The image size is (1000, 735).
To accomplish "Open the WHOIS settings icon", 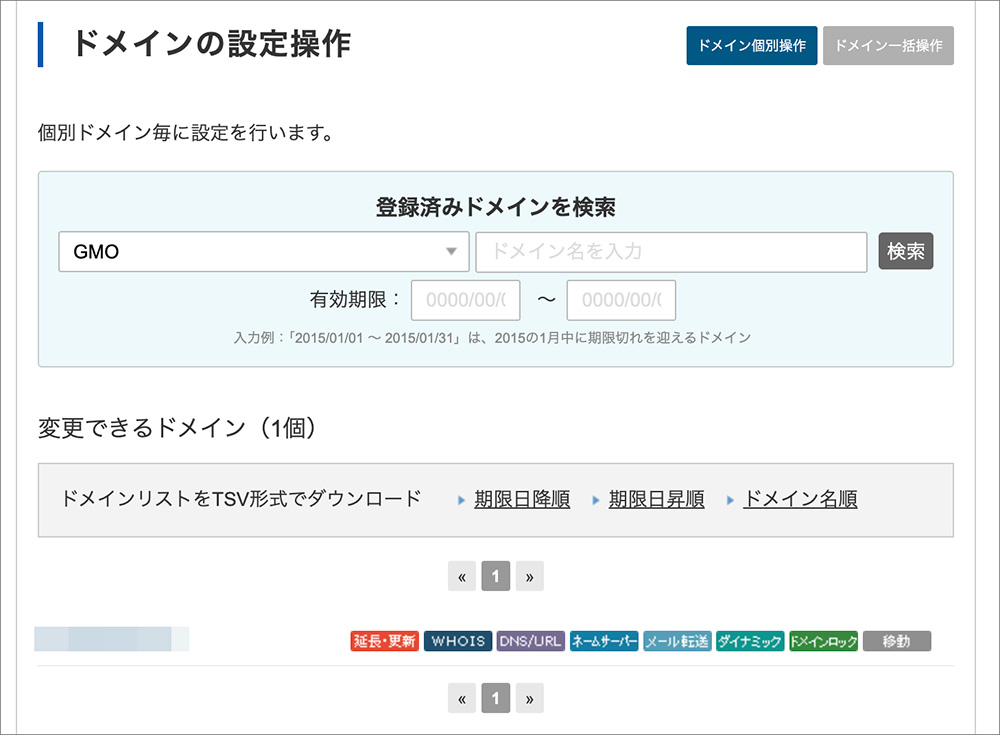I will click(x=458, y=641).
